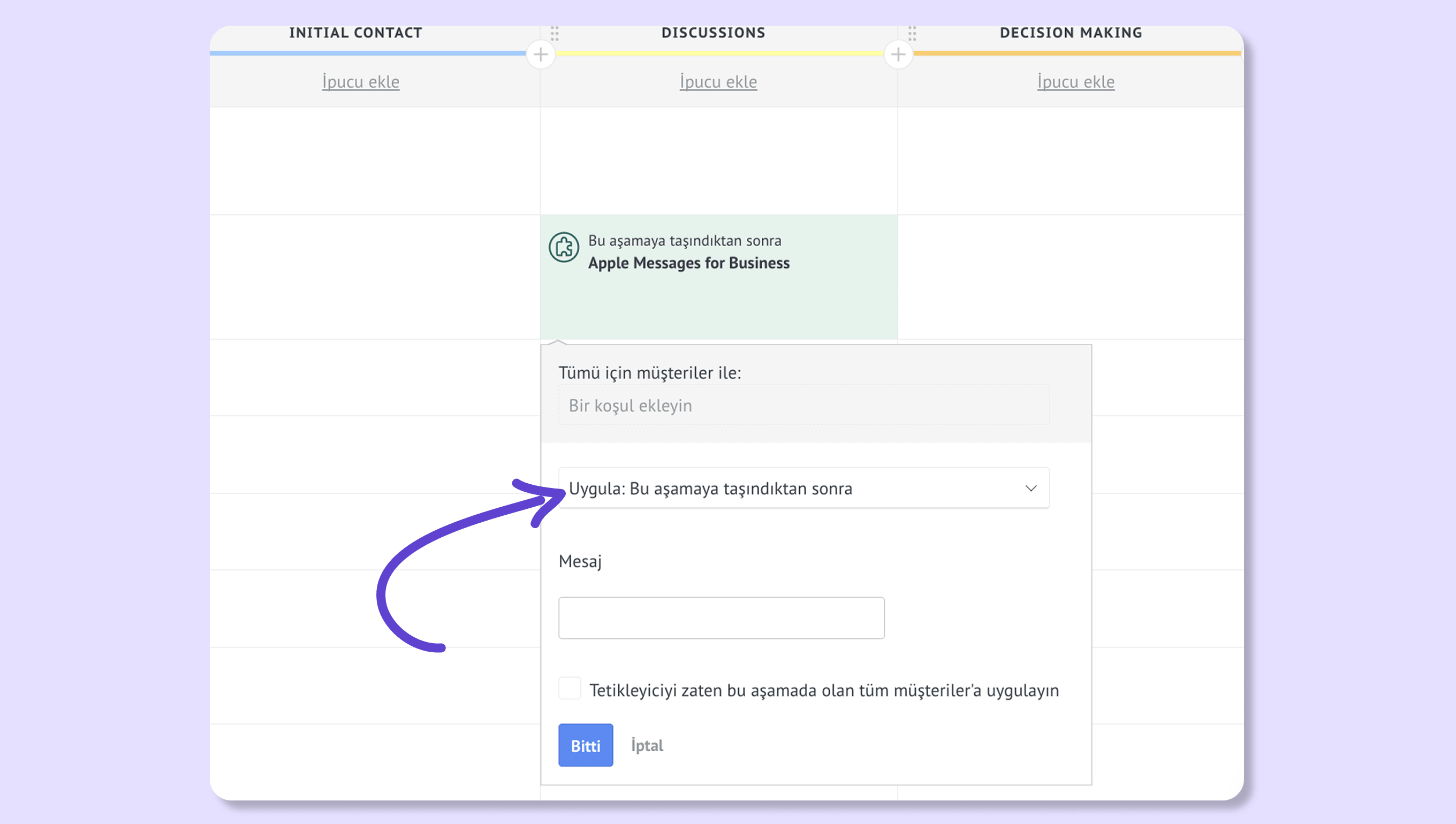Grab the drag handle beside Discussions header
The width and height of the screenshot is (1456, 824).
click(x=555, y=33)
